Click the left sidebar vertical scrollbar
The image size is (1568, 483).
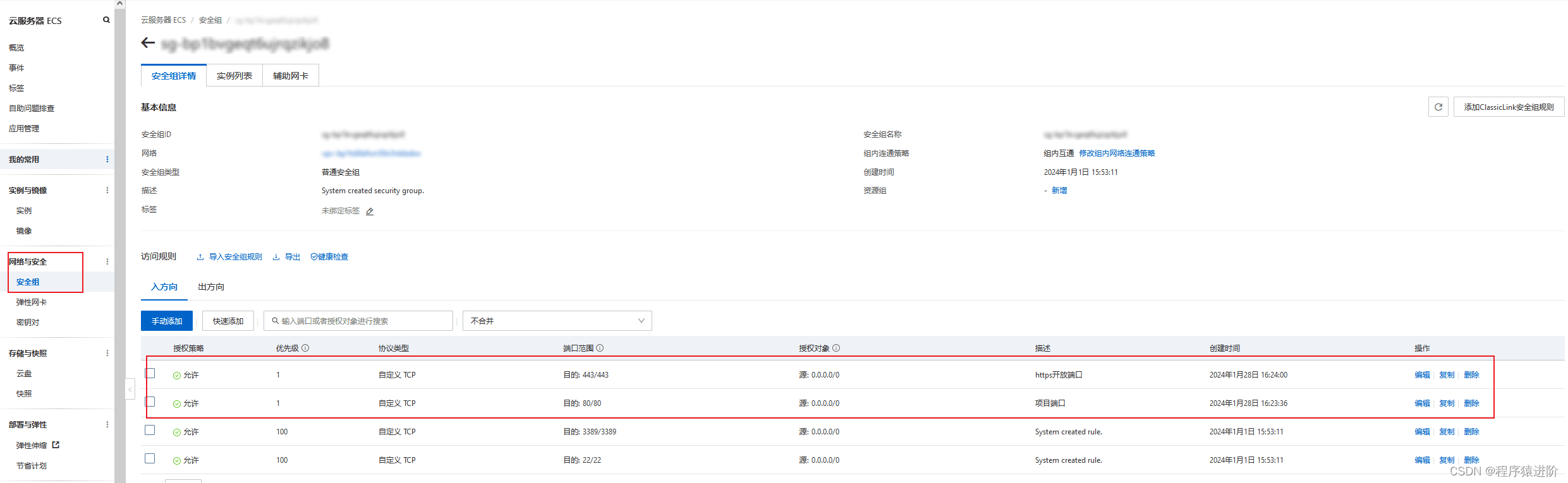pyautogui.click(x=119, y=240)
